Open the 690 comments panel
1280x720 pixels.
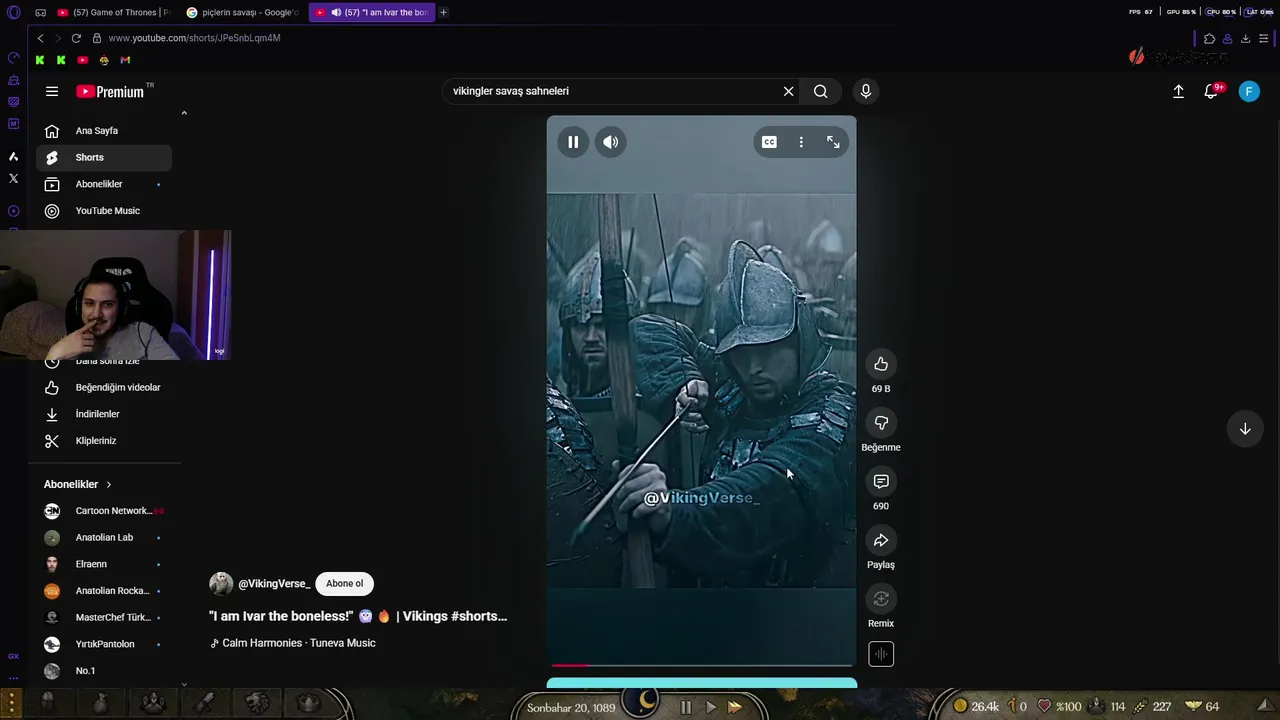point(881,482)
